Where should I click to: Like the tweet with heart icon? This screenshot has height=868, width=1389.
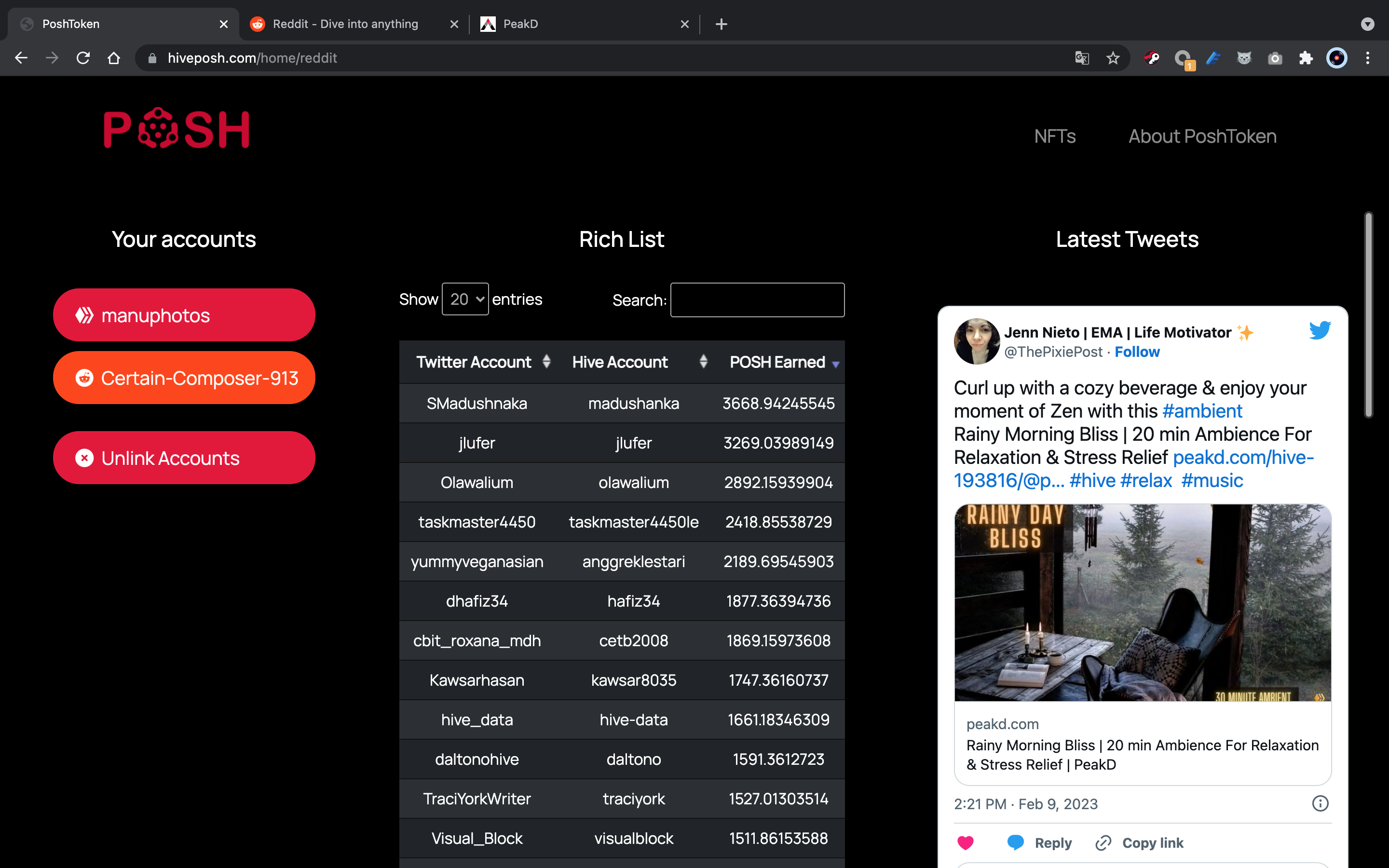pos(966,843)
